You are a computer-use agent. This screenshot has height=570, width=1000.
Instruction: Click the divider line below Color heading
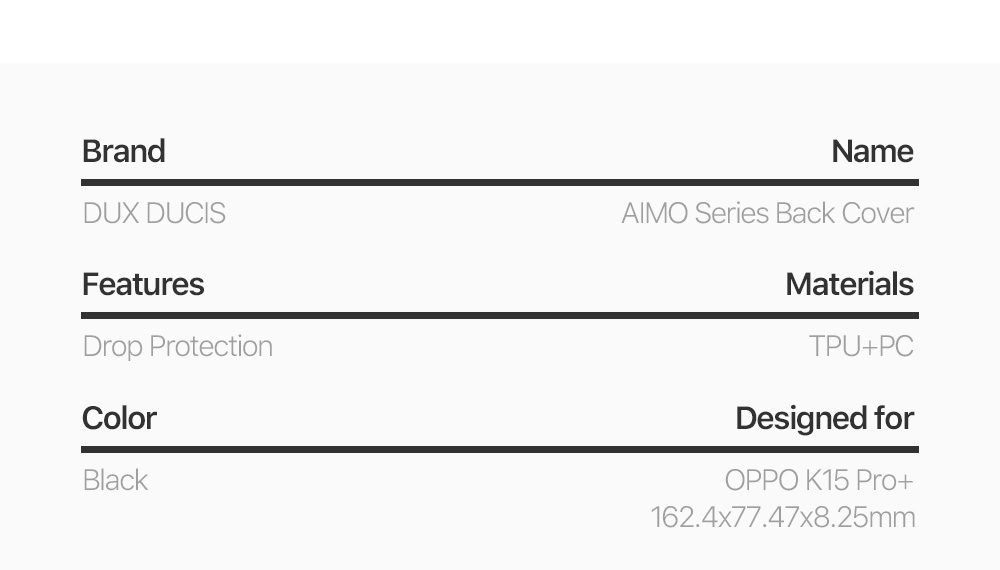(x=500, y=449)
